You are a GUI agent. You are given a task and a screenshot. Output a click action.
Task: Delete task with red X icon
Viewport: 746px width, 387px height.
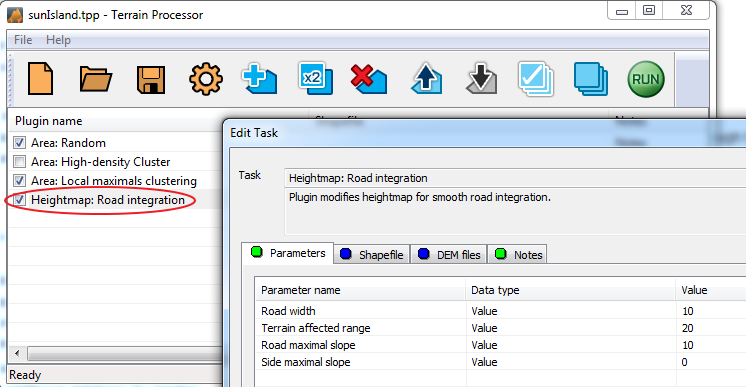tap(369, 79)
